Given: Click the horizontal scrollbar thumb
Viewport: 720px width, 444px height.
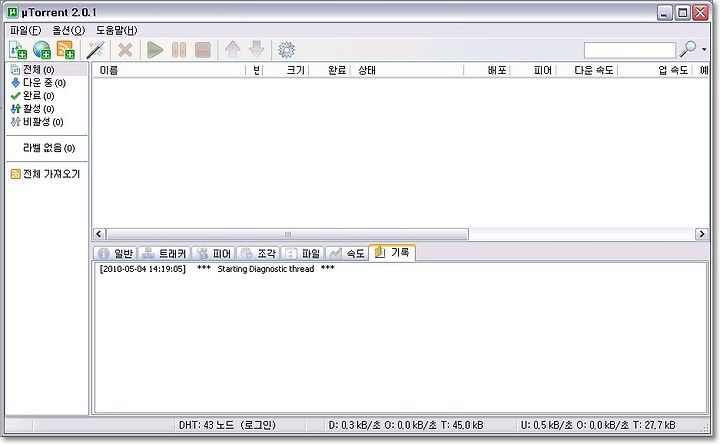Looking at the screenshot, I should 287,234.
